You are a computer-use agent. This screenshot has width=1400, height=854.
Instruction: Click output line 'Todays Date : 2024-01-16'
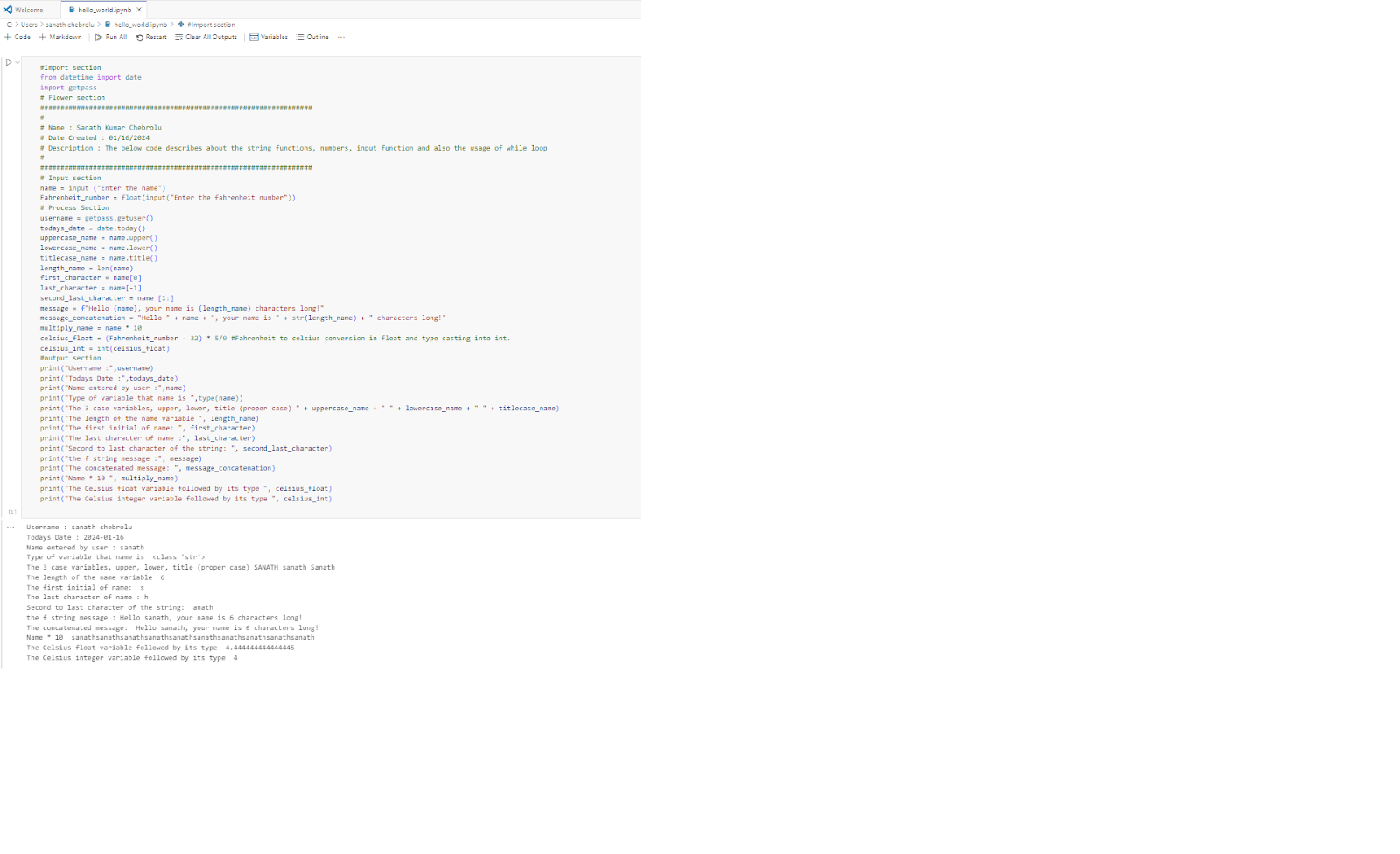point(75,537)
